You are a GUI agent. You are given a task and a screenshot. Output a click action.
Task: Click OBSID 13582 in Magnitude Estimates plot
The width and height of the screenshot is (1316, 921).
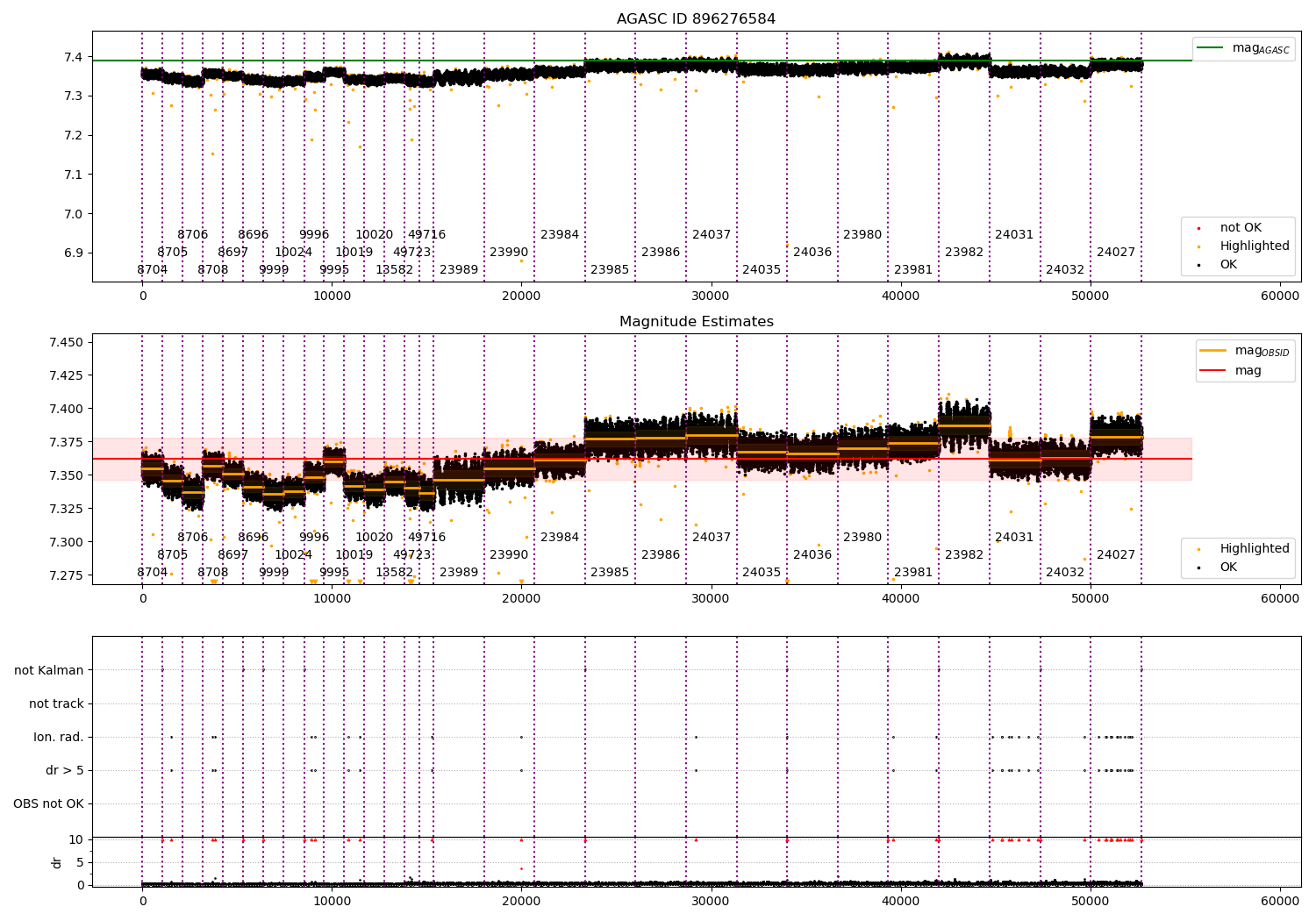tap(394, 573)
